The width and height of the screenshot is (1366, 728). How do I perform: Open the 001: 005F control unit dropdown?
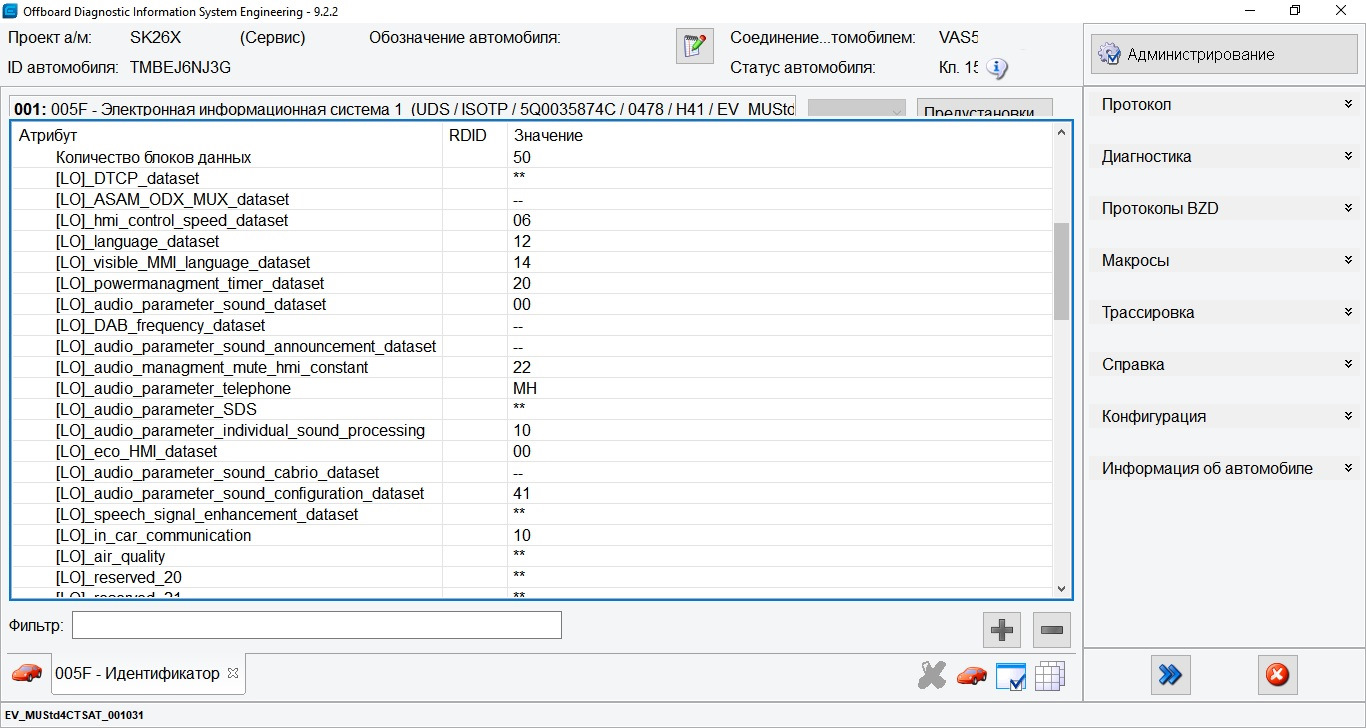[856, 109]
